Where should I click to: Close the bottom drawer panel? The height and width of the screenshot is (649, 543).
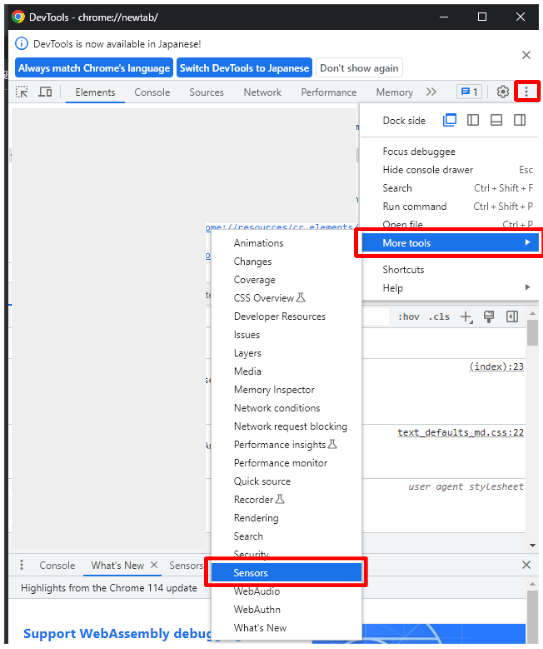(x=526, y=565)
